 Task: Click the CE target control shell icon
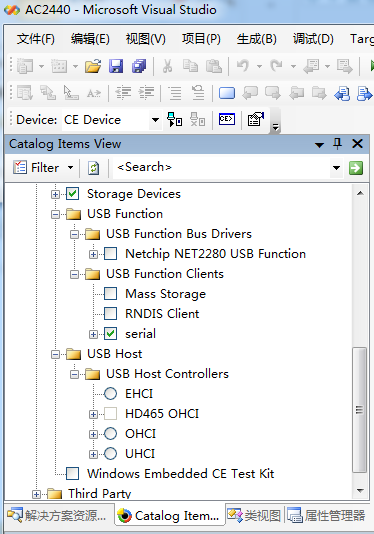point(227,119)
